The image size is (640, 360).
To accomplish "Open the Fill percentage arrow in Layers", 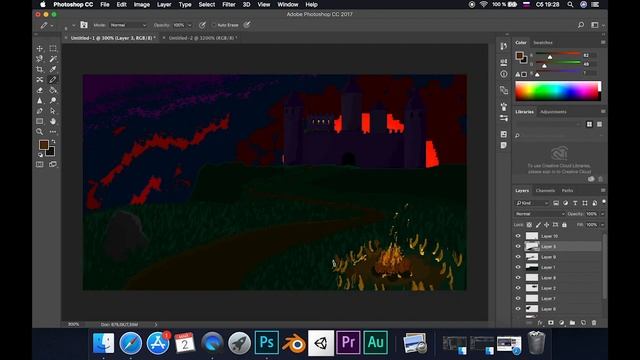I will click(x=602, y=225).
